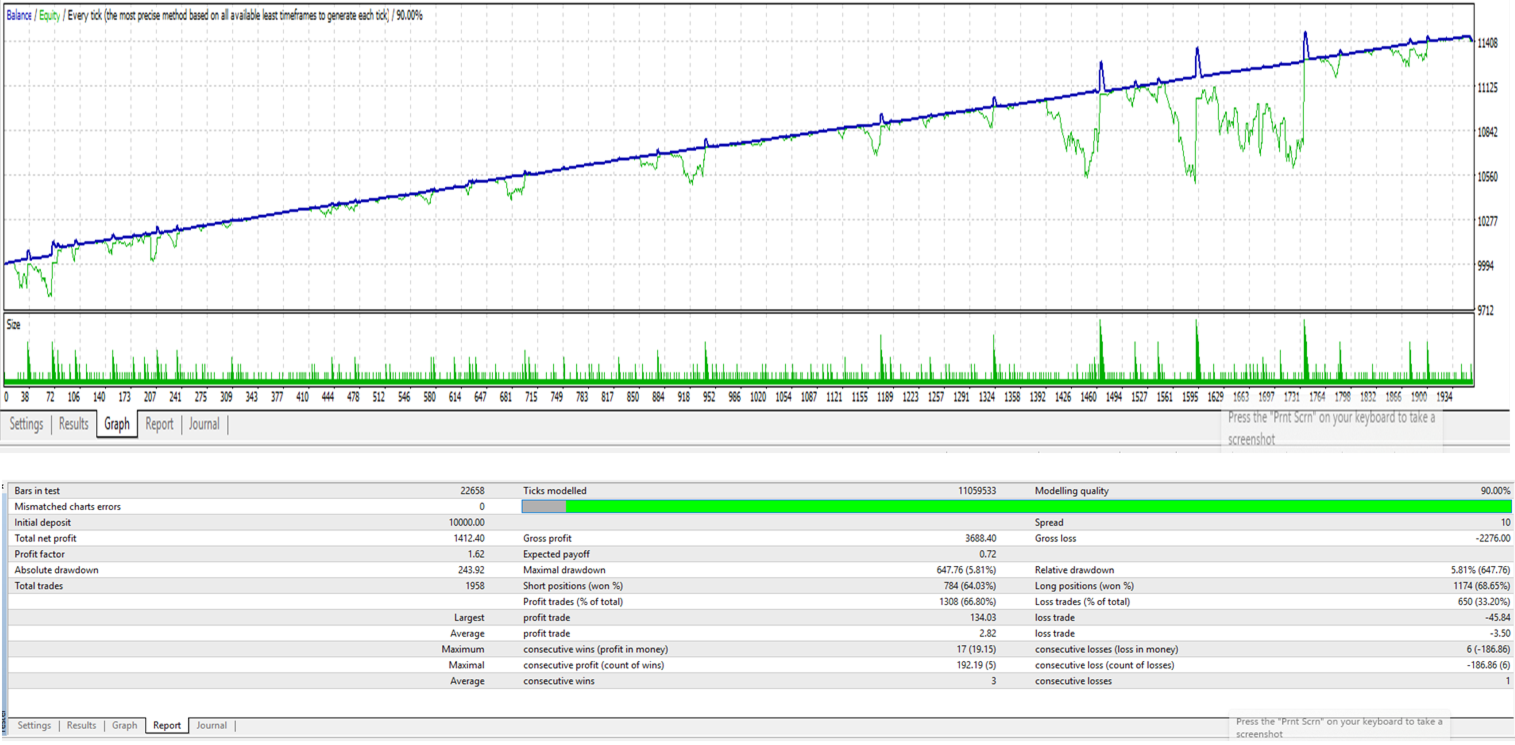Select absolute drawdown value 243.92

472,570
